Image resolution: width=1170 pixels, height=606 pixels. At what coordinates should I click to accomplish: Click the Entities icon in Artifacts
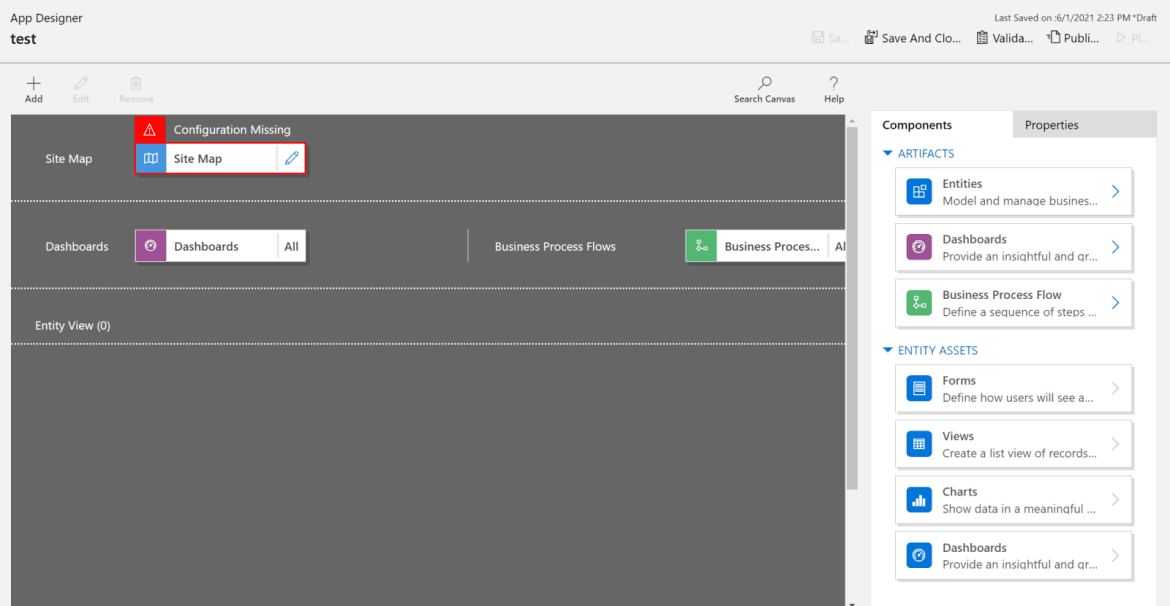tap(919, 192)
